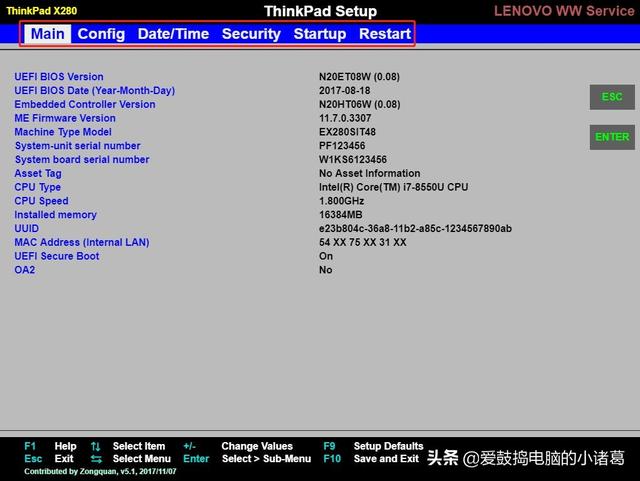Click the up-down arrows Select Item icon
Viewport: 640px width, 481px height.
pyautogui.click(x=96, y=446)
